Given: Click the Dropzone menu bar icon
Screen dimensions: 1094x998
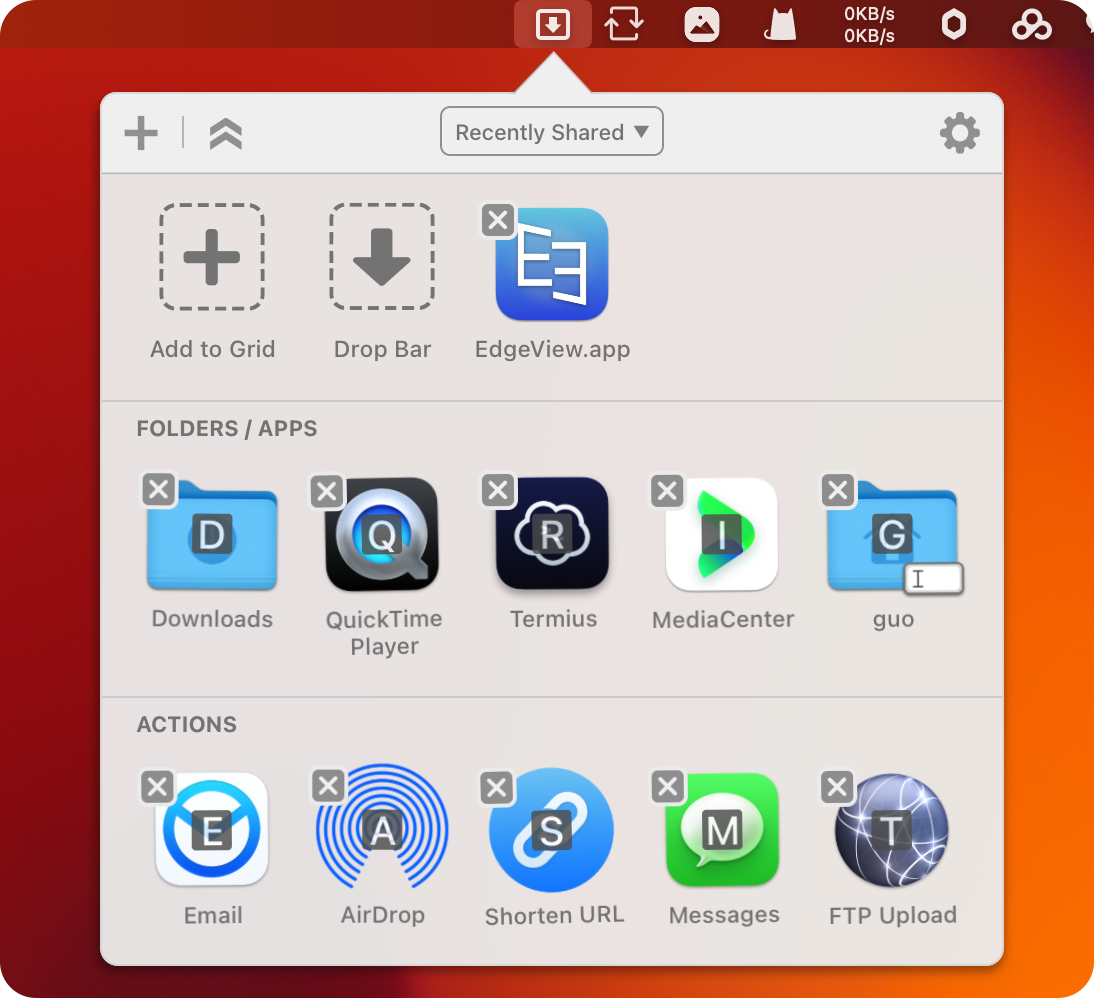Looking at the screenshot, I should [x=553, y=25].
